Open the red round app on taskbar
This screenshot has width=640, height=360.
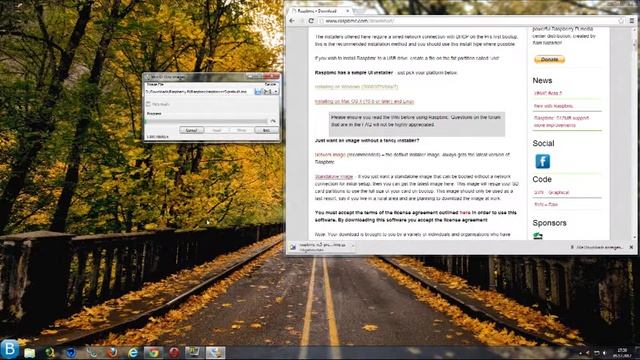(x=174, y=353)
